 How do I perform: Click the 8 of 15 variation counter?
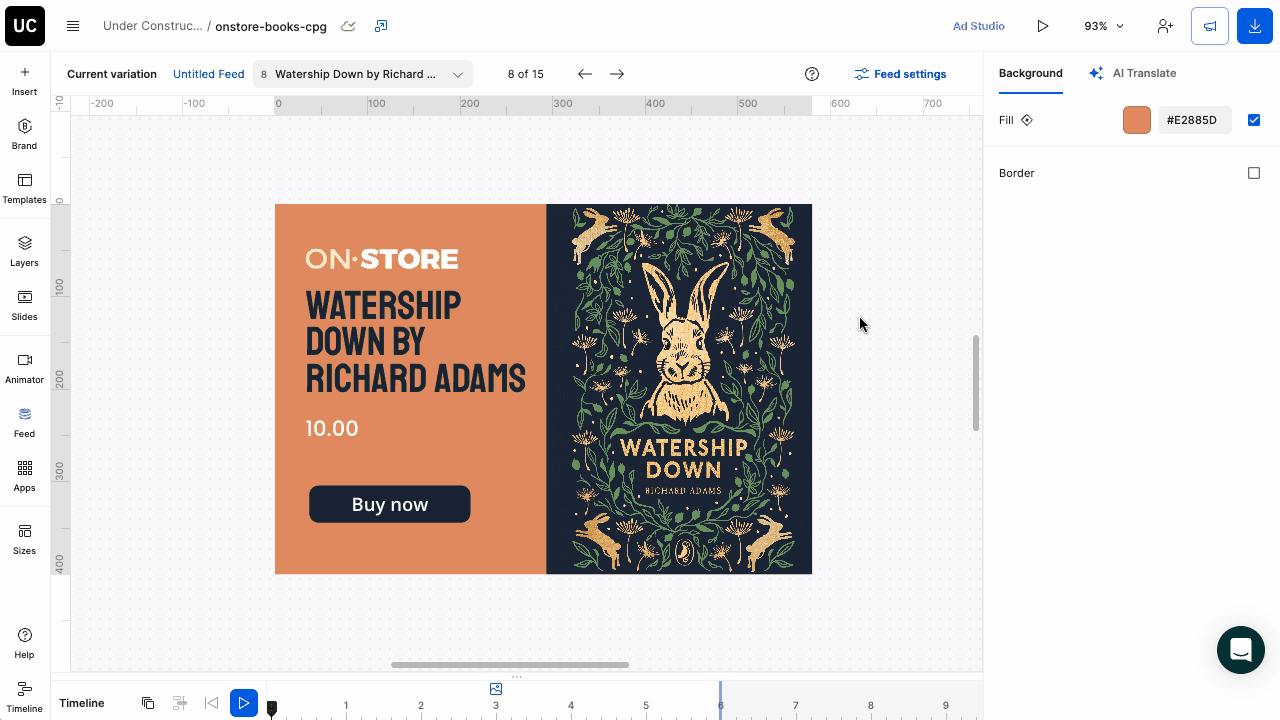pos(526,74)
